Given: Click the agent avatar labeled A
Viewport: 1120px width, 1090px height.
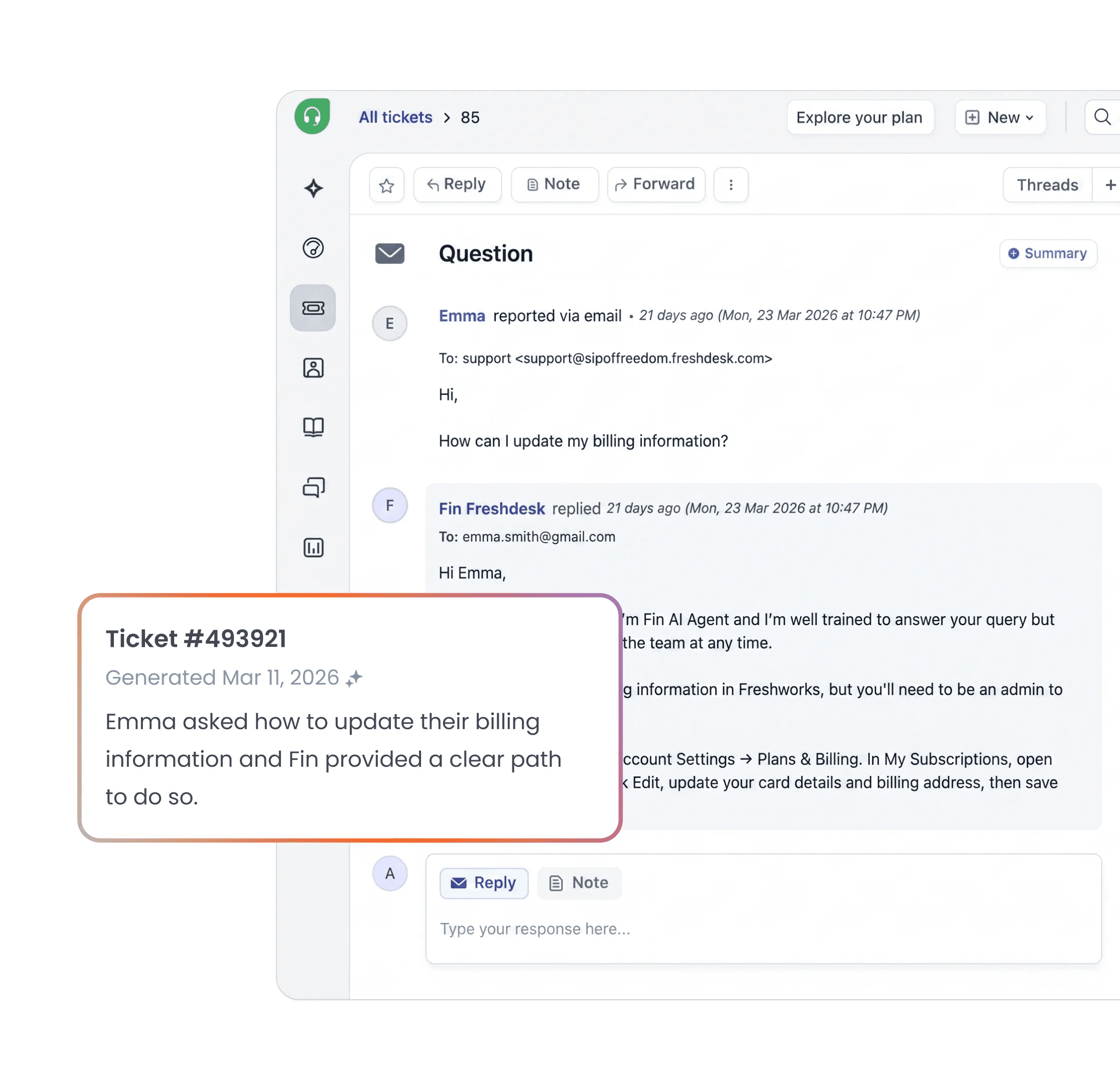Looking at the screenshot, I should point(390,874).
